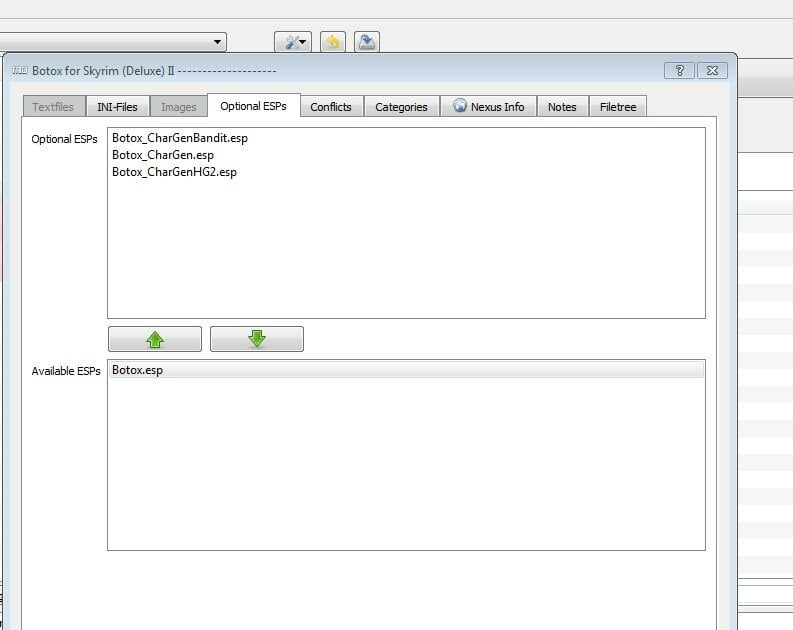
Task: Open the Notes tab
Action: (562, 107)
